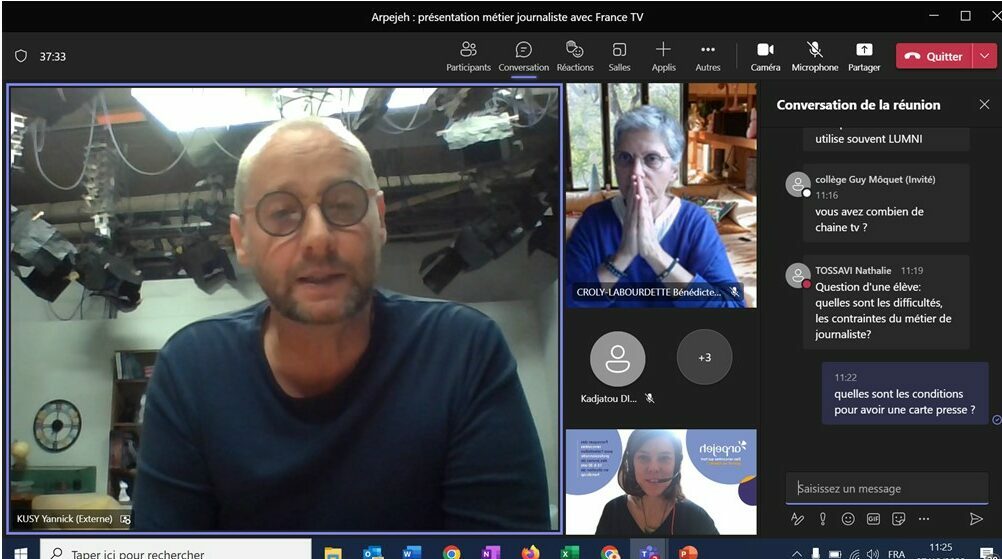Show the +3 hidden participants

(704, 358)
